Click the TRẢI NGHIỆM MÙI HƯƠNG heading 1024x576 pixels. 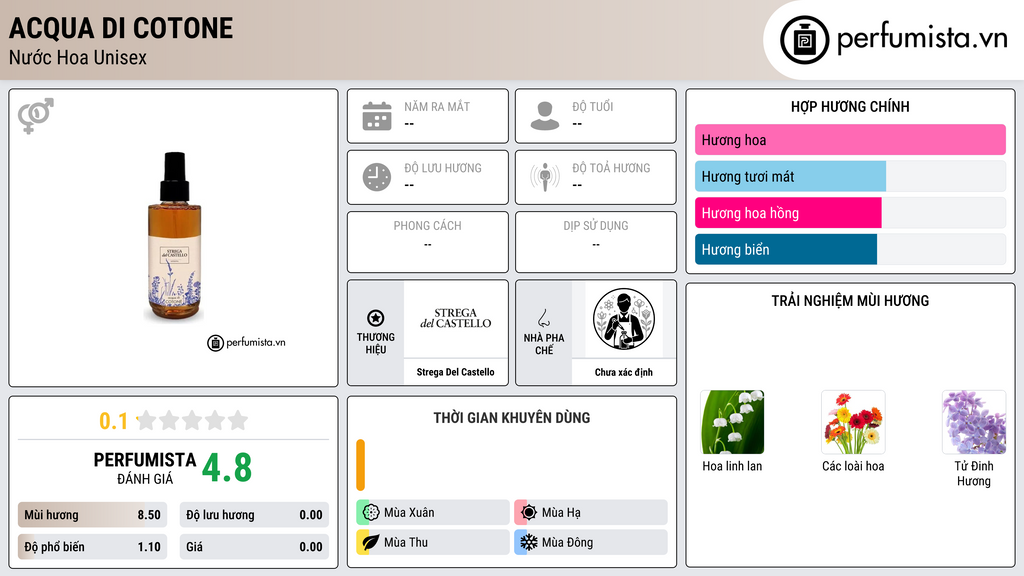click(850, 301)
